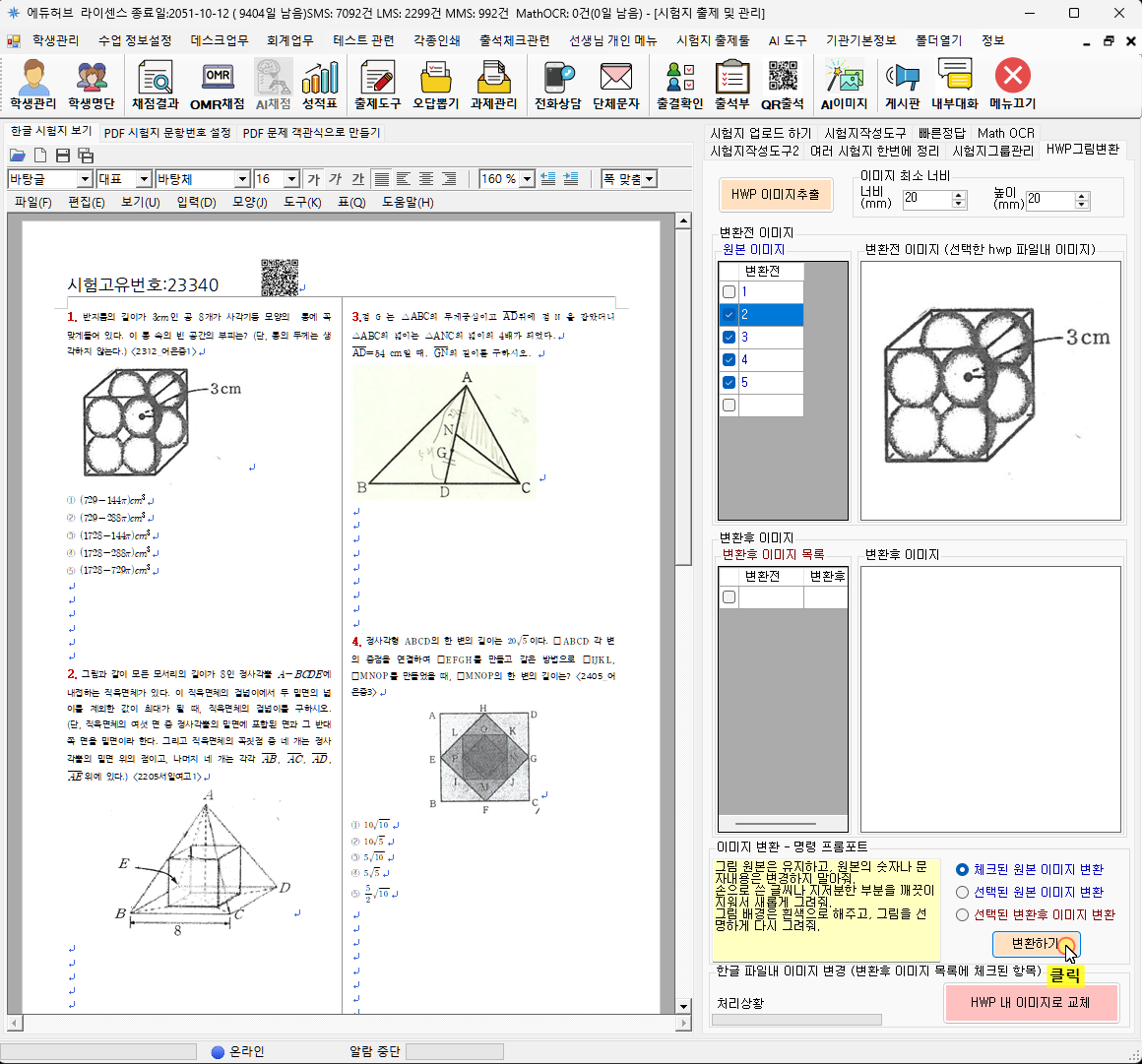Open the 단체문자 group message icon

point(616,85)
